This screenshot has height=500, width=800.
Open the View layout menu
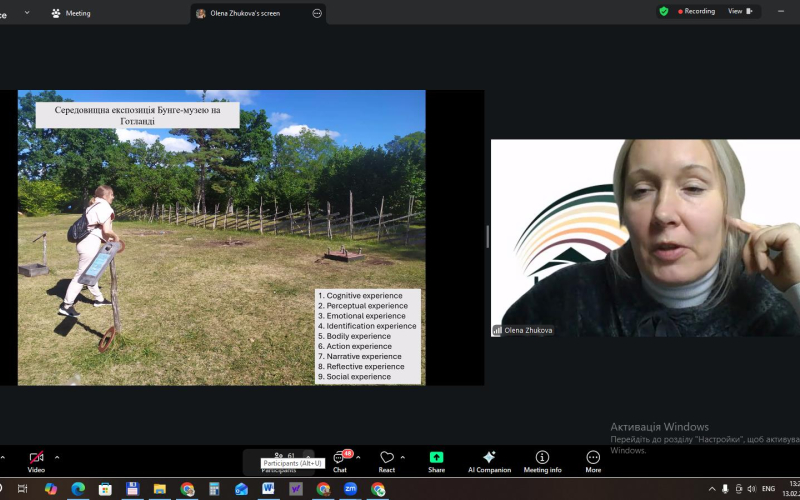(x=739, y=11)
